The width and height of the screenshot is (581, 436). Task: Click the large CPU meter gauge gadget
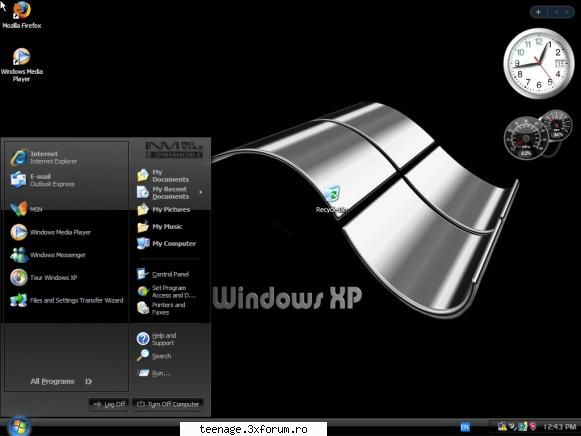525,138
